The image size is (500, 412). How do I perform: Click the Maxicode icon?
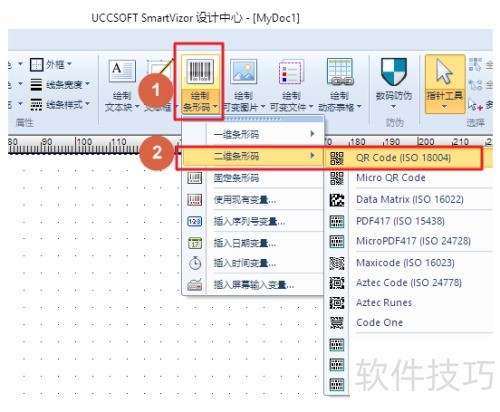[x=337, y=263]
